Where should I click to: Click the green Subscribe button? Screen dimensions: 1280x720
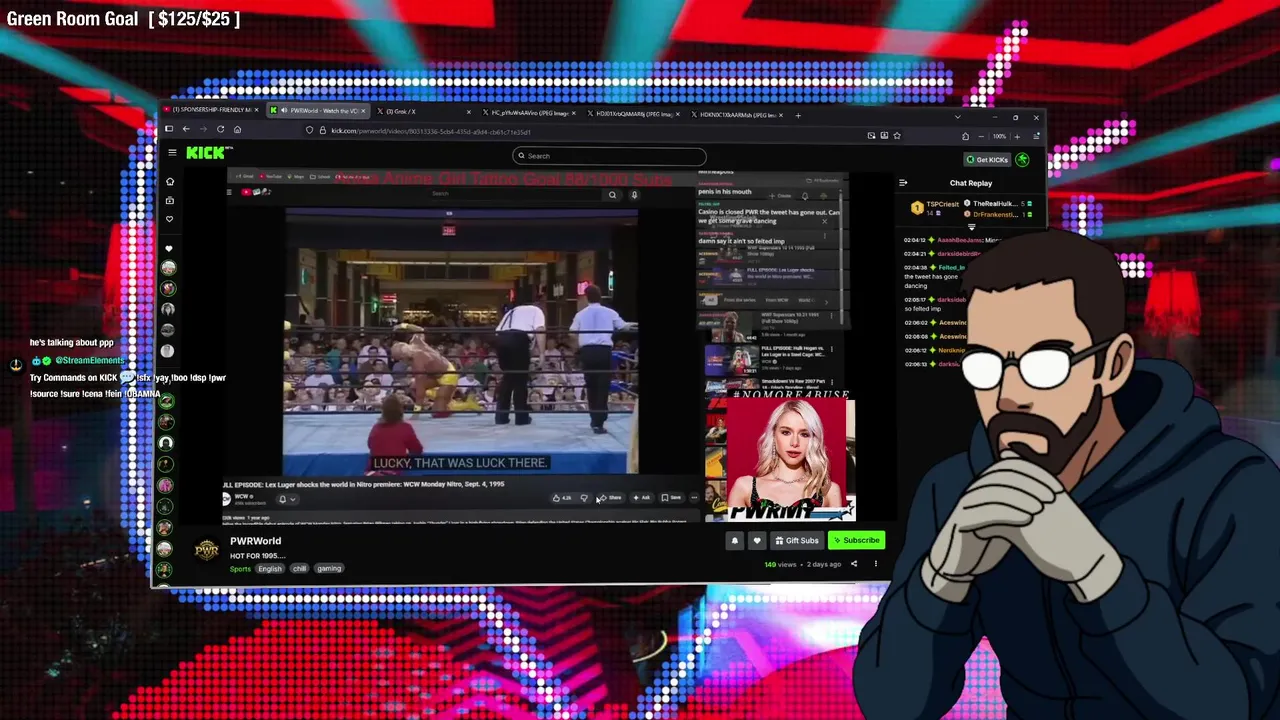click(857, 540)
